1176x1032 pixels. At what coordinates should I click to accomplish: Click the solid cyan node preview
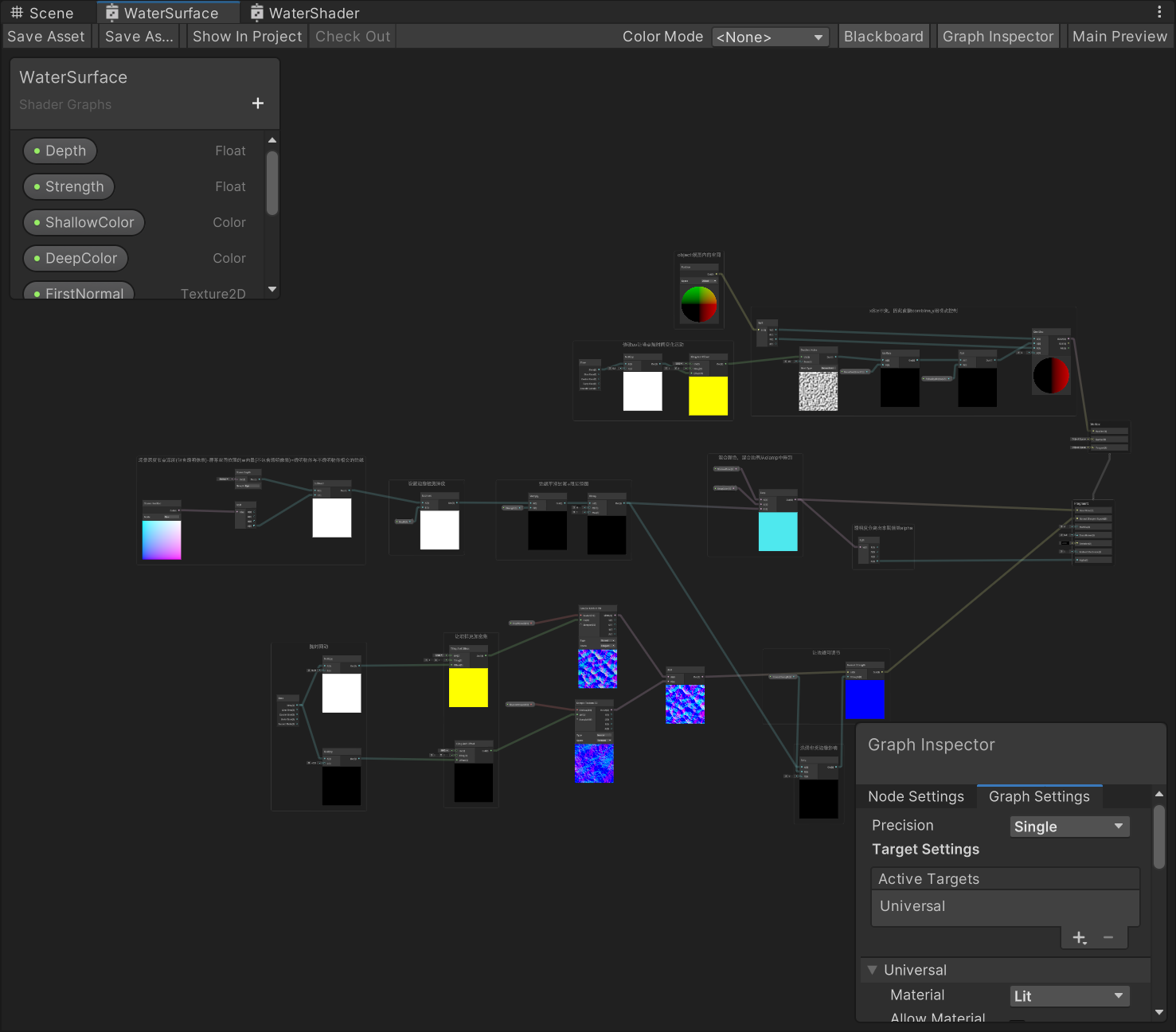tap(778, 531)
